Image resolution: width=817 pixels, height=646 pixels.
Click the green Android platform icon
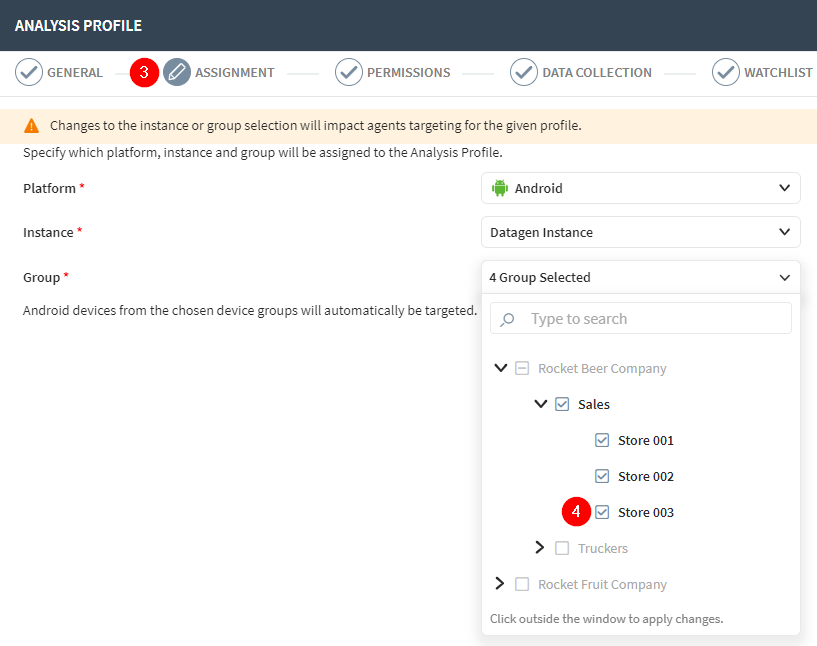tap(500, 188)
